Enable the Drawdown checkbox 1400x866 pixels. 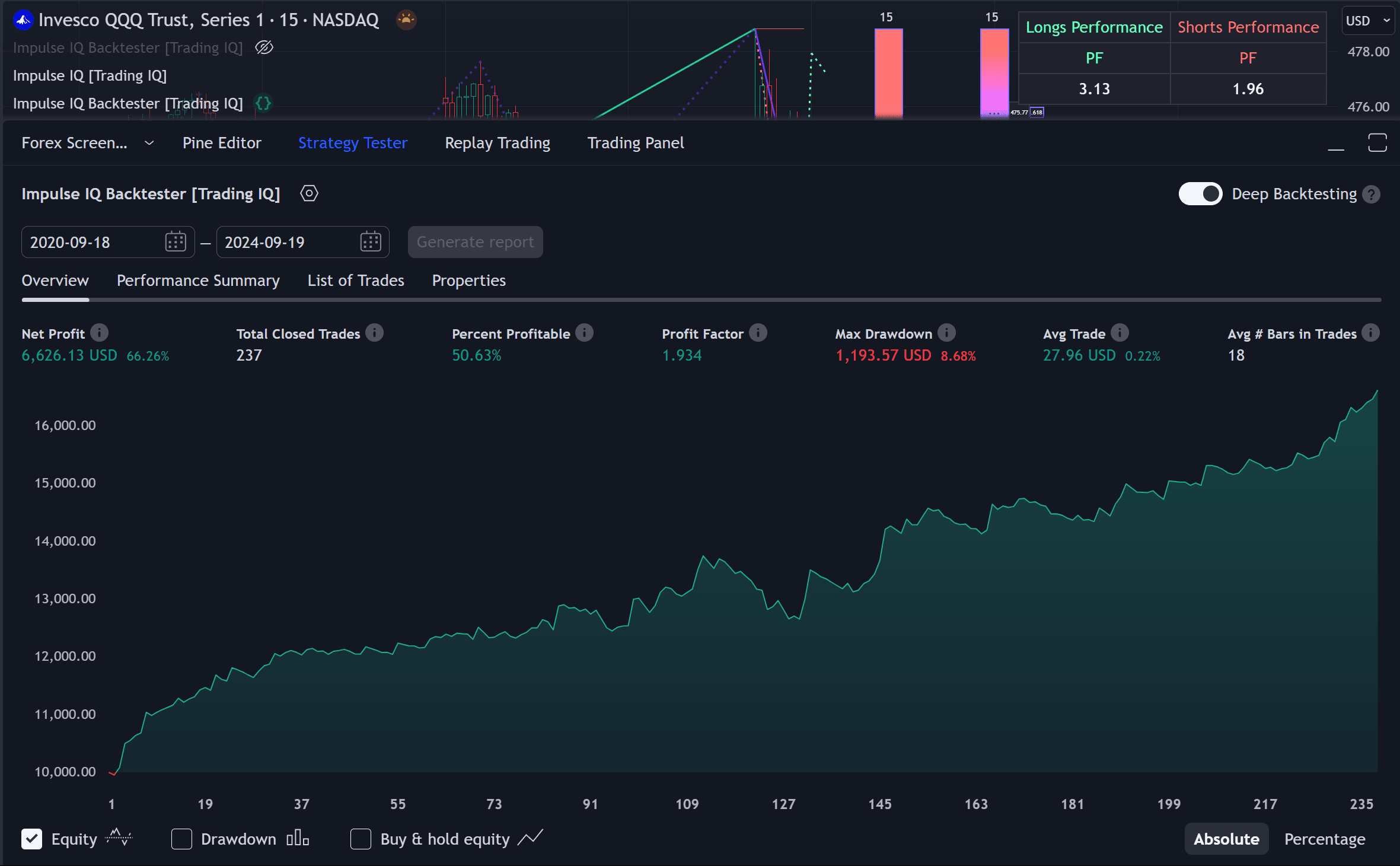(181, 839)
